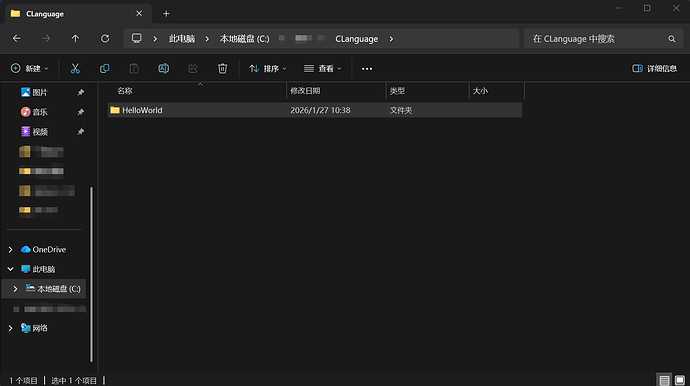Unpin 图片 using its pin icon
This screenshot has height=386, width=690.
pos(81,92)
